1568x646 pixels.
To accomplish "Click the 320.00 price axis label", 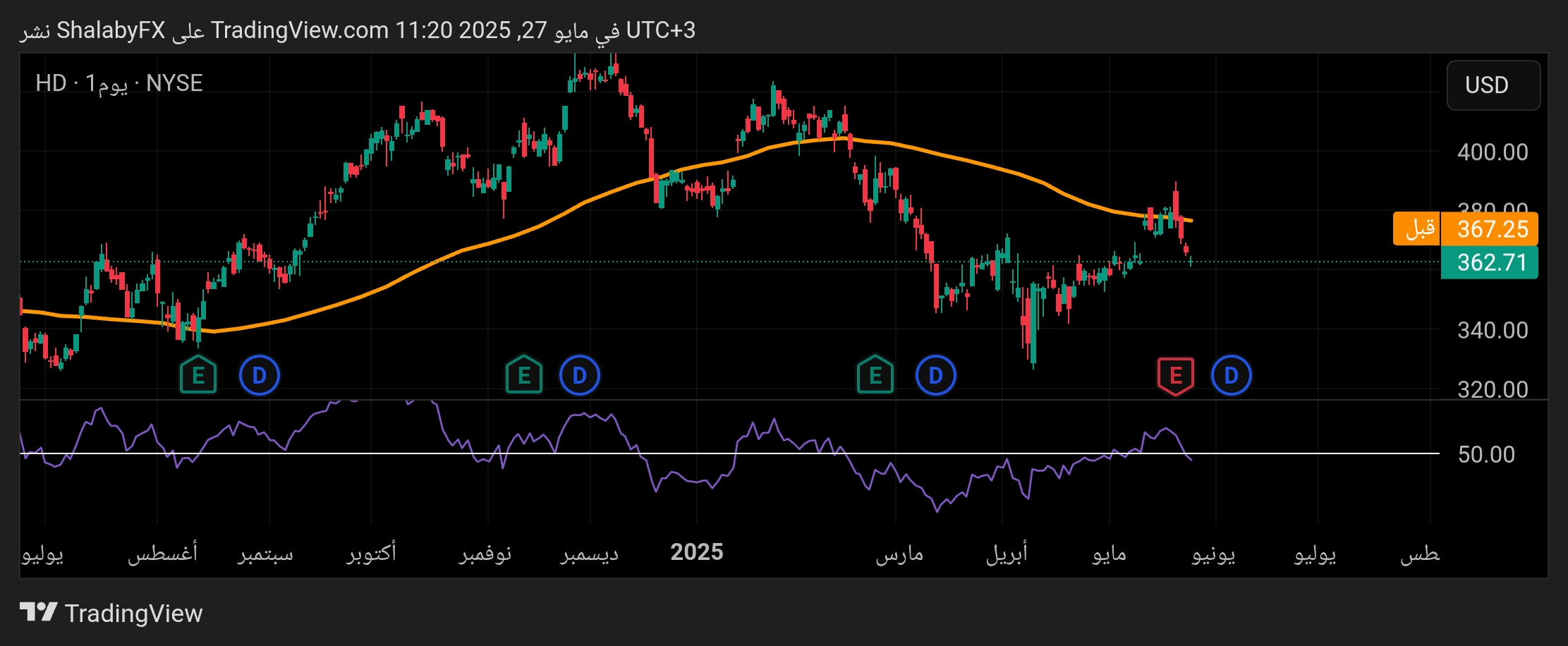I will (1493, 389).
